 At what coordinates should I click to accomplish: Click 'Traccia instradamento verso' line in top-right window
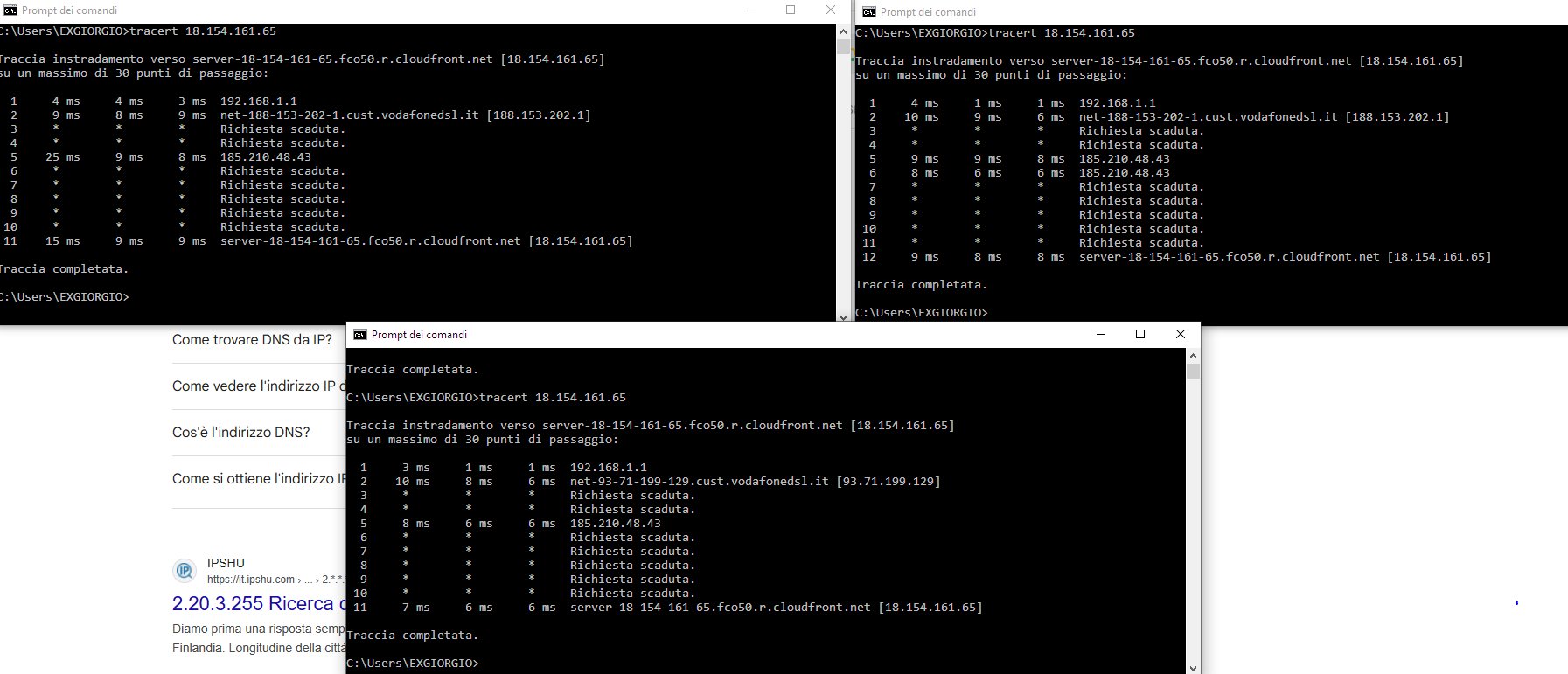click(1160, 61)
